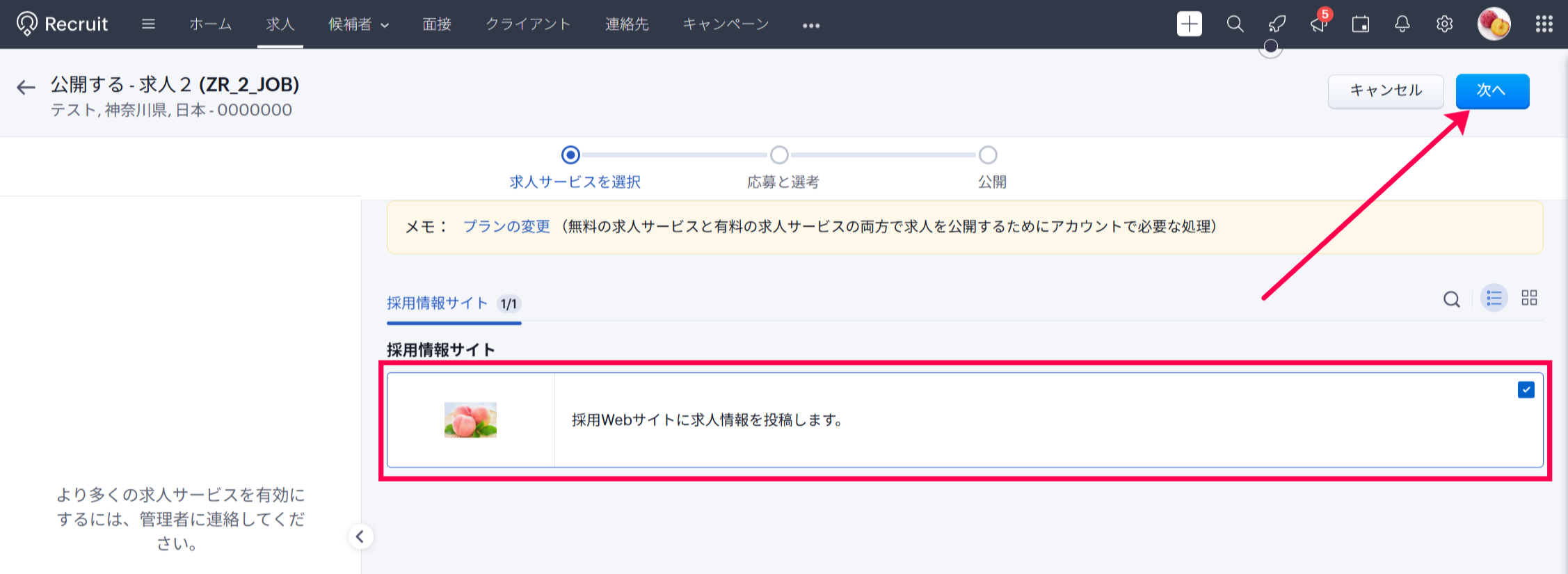This screenshot has width=1568, height=574.
Task: Open the apps grid launcher icon
Action: [x=1544, y=24]
